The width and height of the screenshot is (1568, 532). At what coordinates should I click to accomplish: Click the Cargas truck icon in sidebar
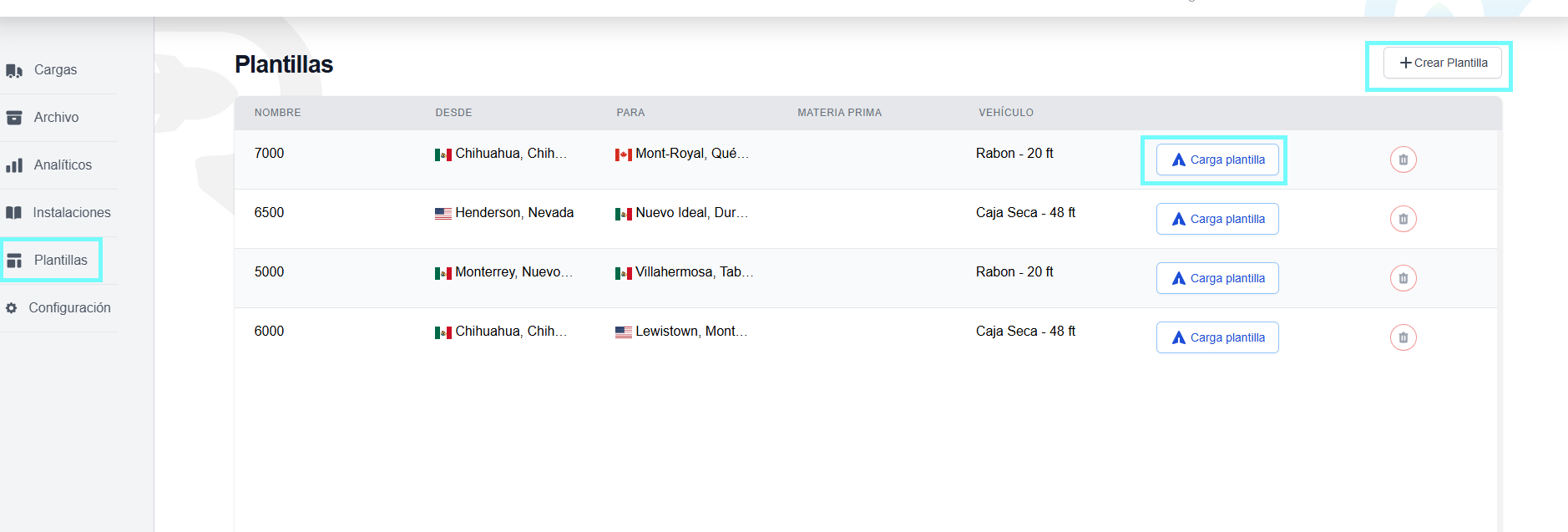[14, 71]
